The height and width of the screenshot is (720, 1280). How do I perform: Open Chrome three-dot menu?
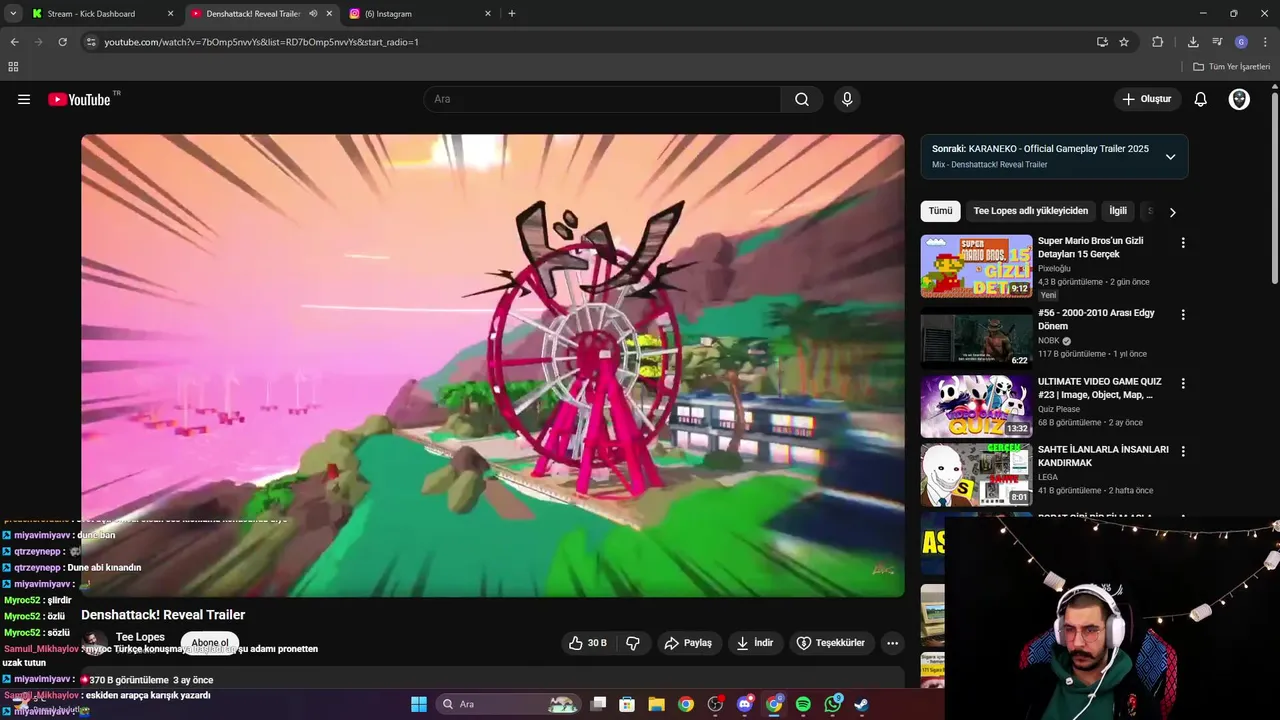(x=1266, y=42)
